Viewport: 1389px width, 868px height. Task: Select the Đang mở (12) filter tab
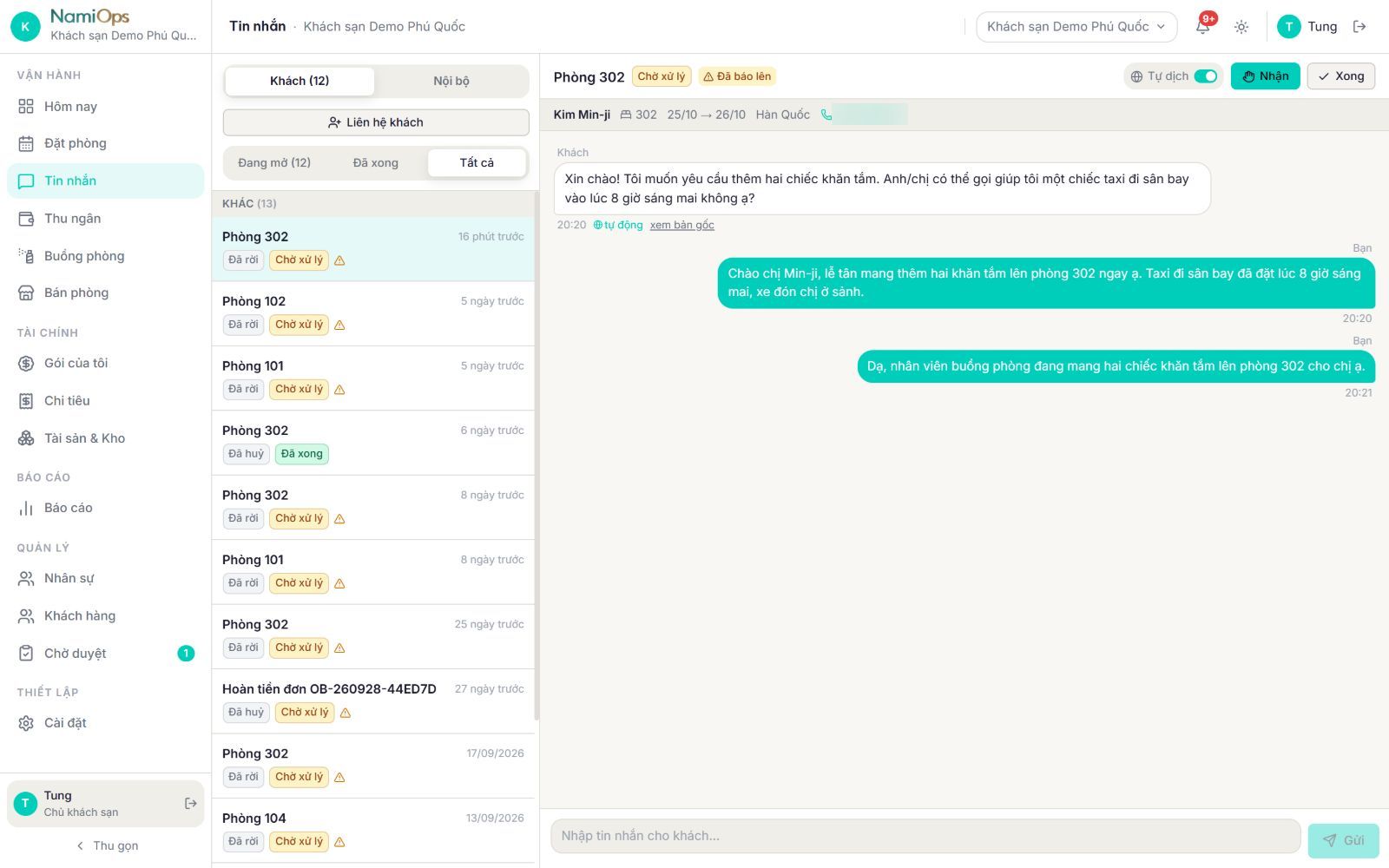click(274, 162)
